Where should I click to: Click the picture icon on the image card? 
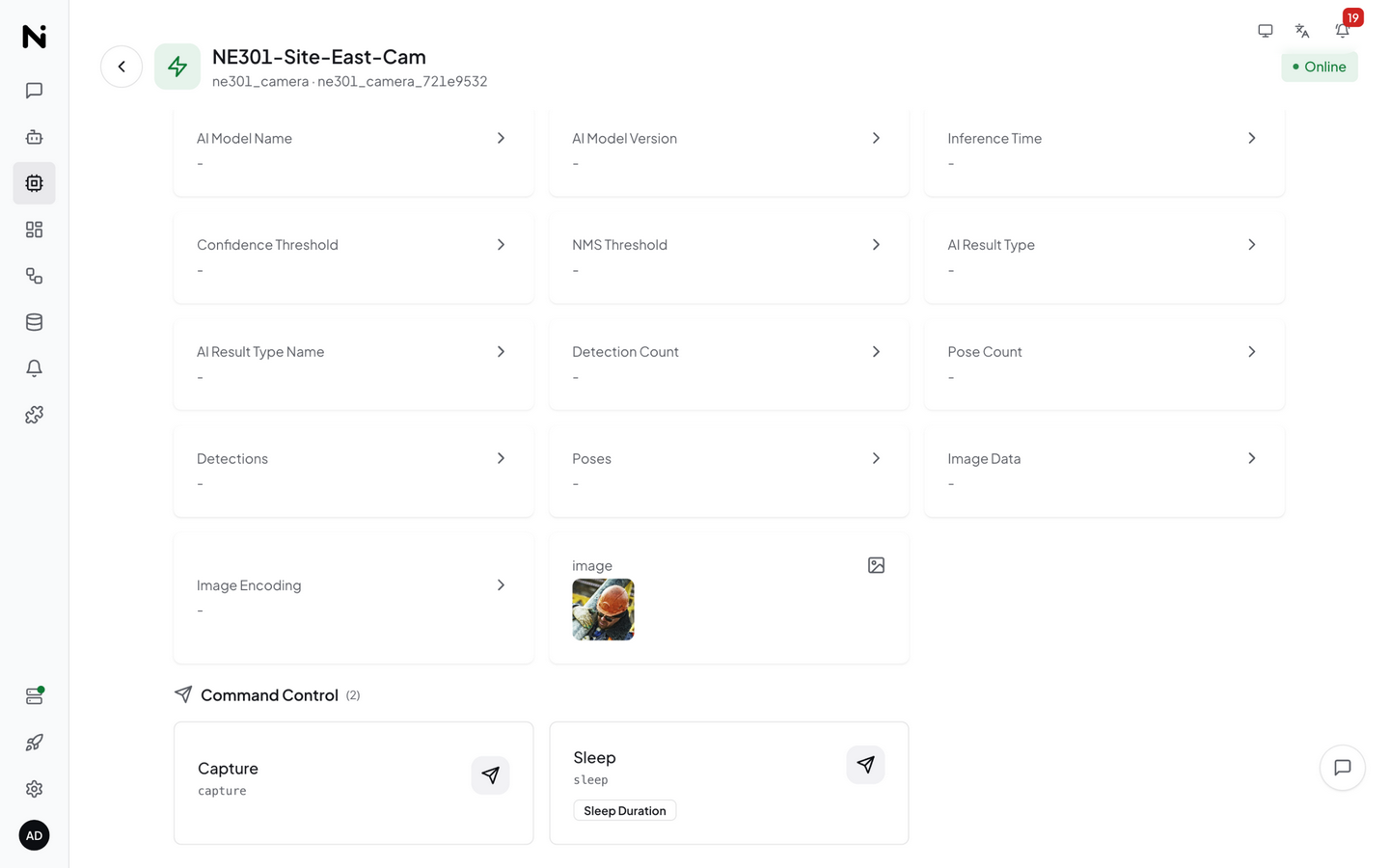coord(876,565)
